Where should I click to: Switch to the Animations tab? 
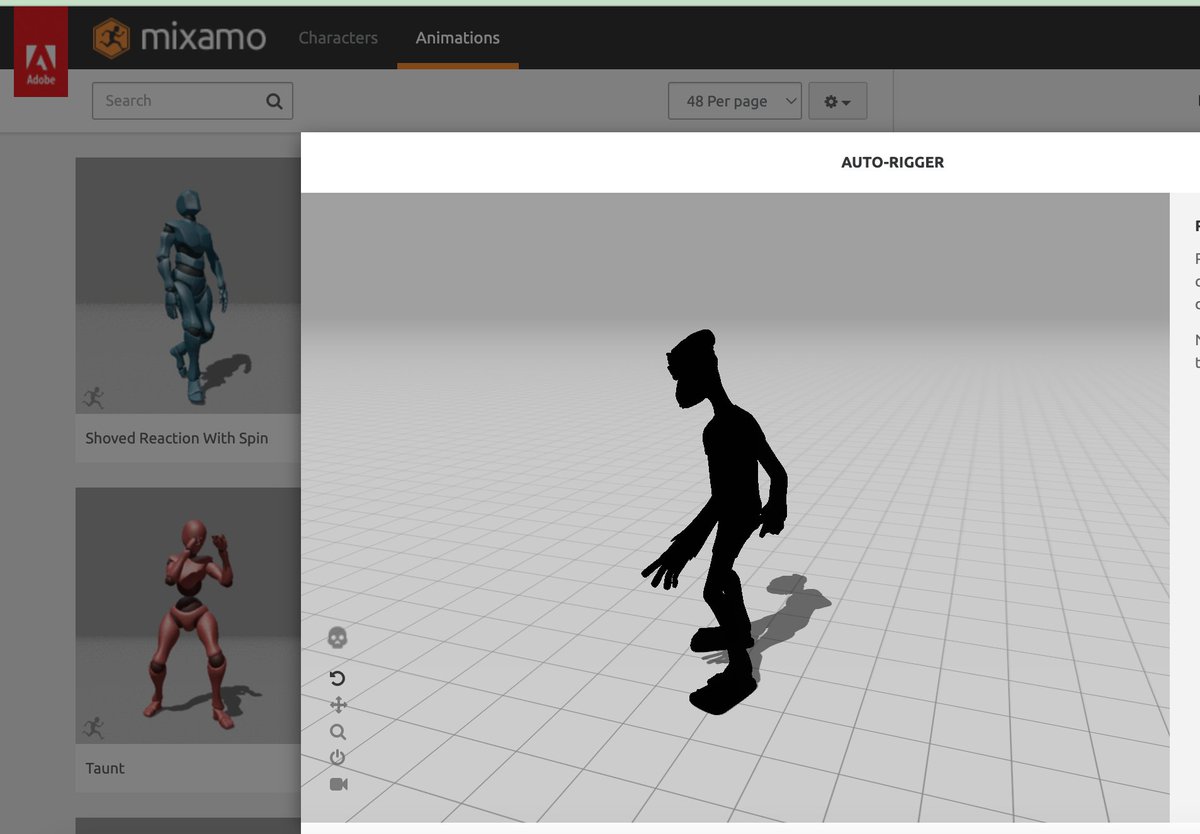[458, 38]
